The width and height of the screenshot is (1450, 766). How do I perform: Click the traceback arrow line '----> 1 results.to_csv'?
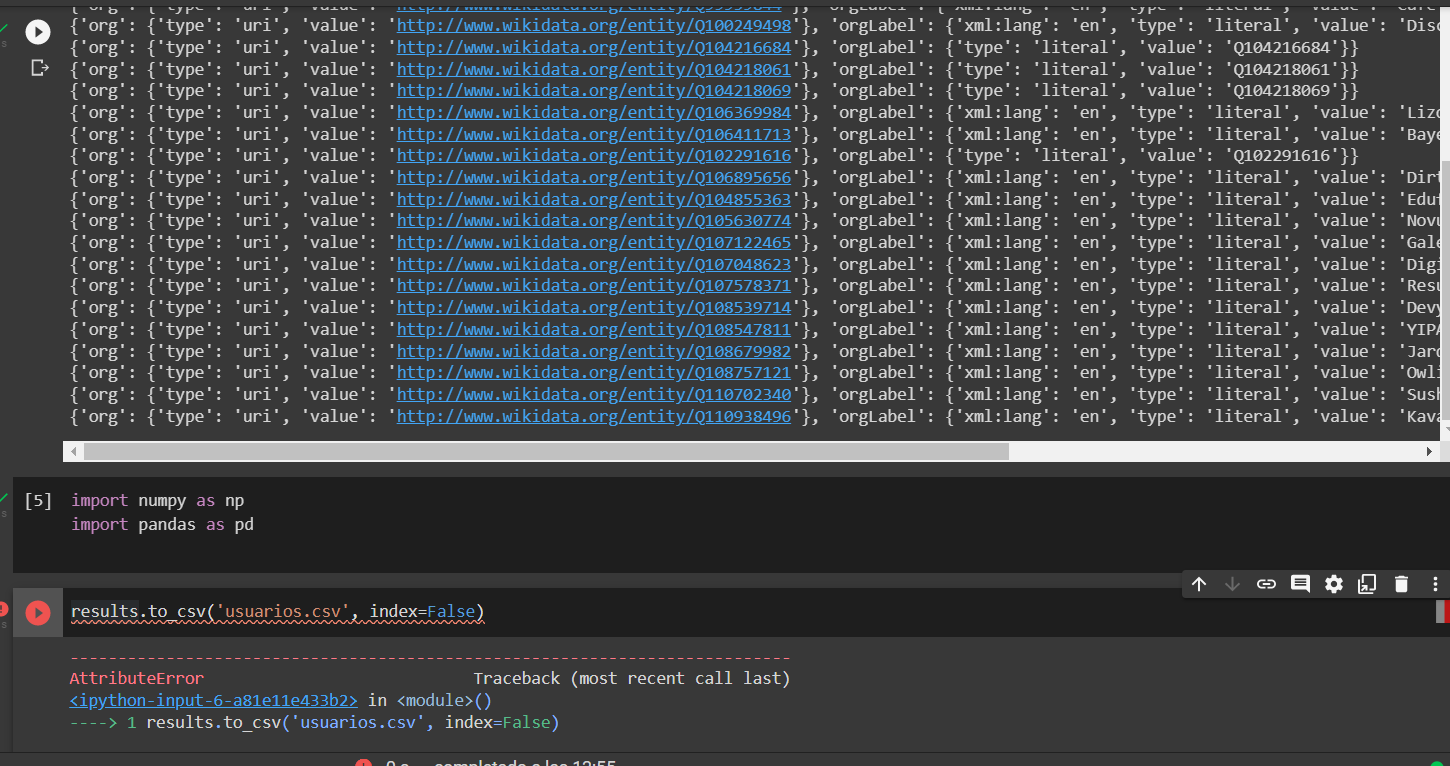[314, 722]
